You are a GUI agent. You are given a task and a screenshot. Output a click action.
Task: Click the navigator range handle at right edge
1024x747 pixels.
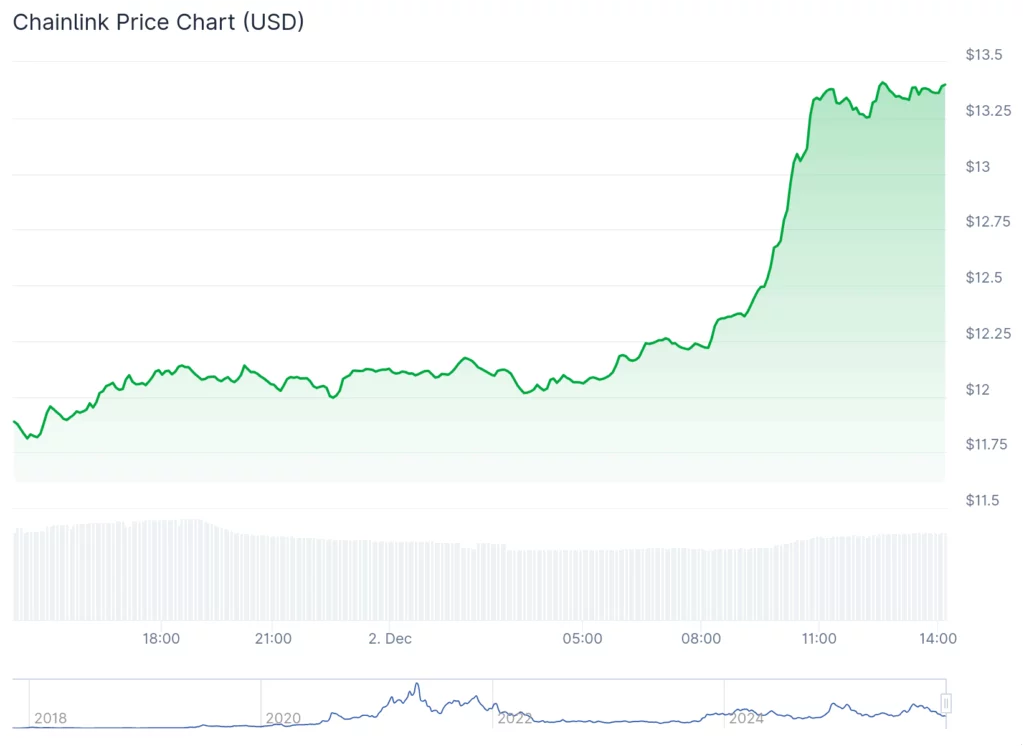tap(945, 703)
